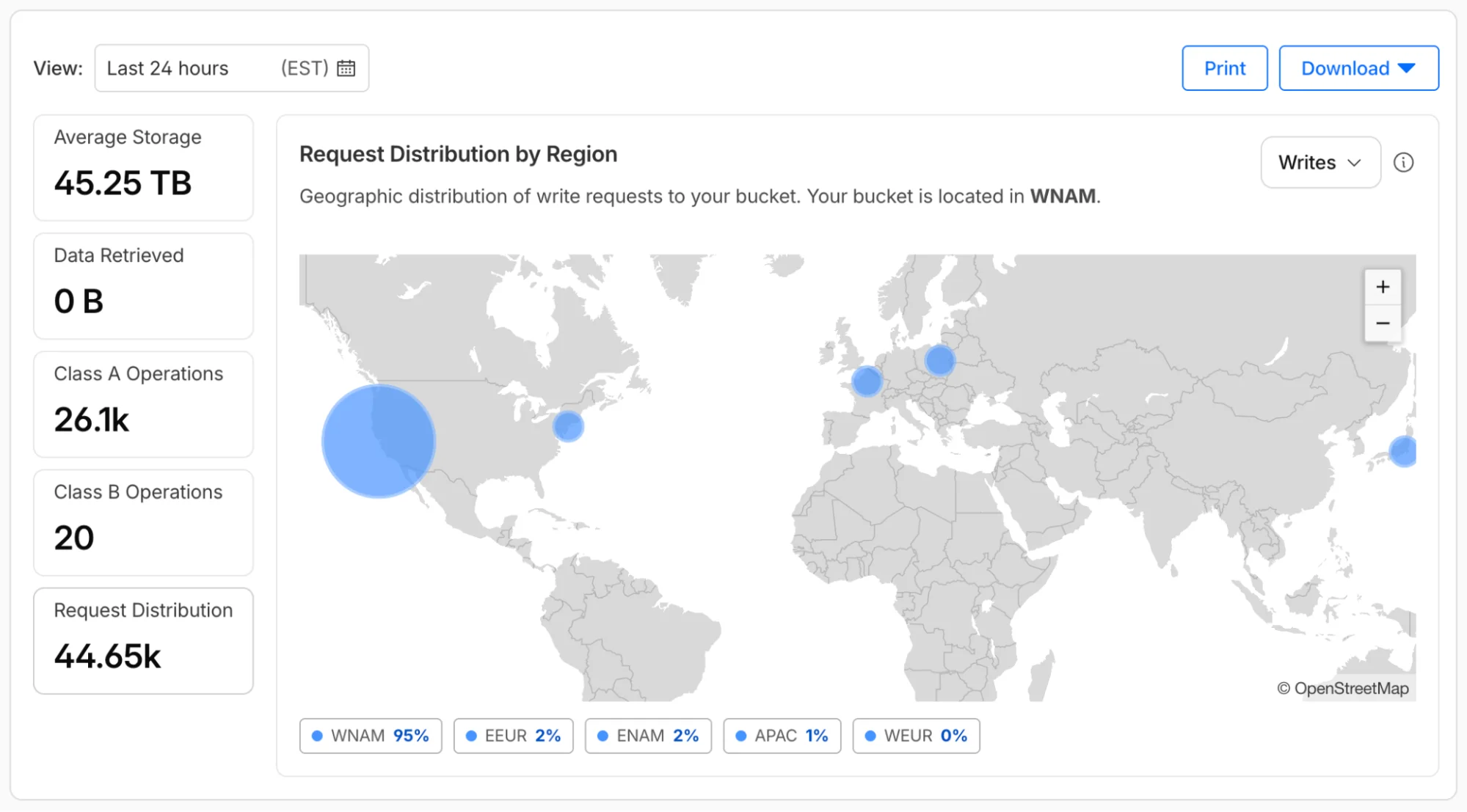Click the Print button
Image resolution: width=1467 pixels, height=812 pixels.
tap(1224, 67)
